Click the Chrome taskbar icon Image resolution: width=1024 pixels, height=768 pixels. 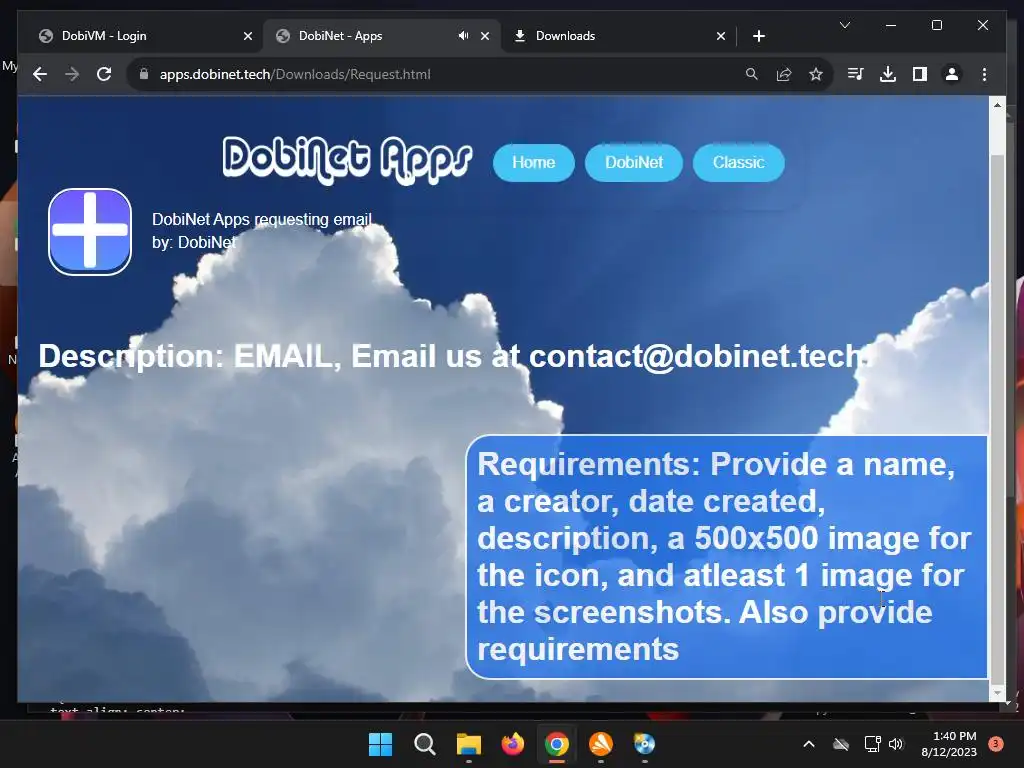point(556,744)
